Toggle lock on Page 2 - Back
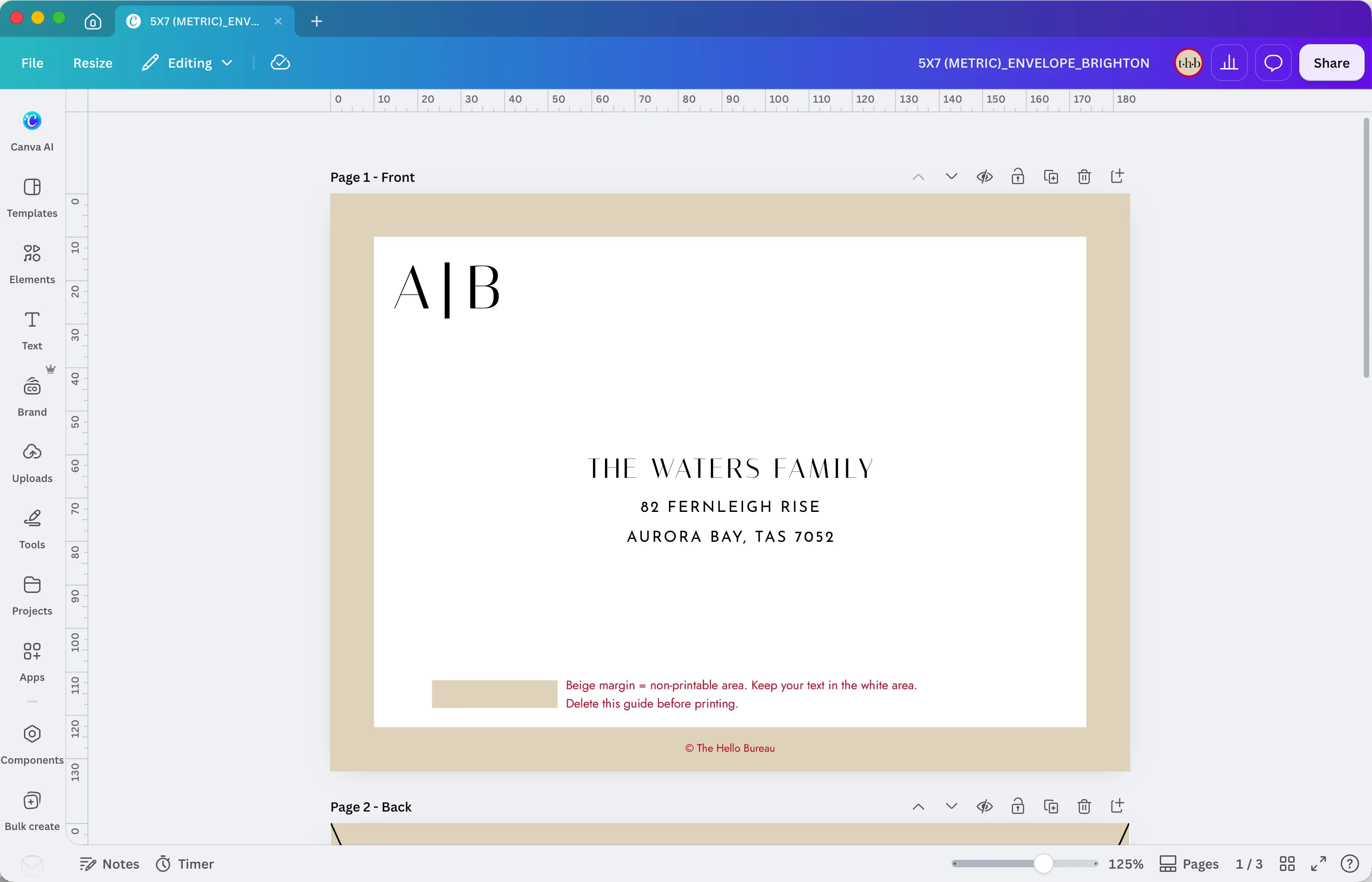The width and height of the screenshot is (1372, 882). 1017,807
